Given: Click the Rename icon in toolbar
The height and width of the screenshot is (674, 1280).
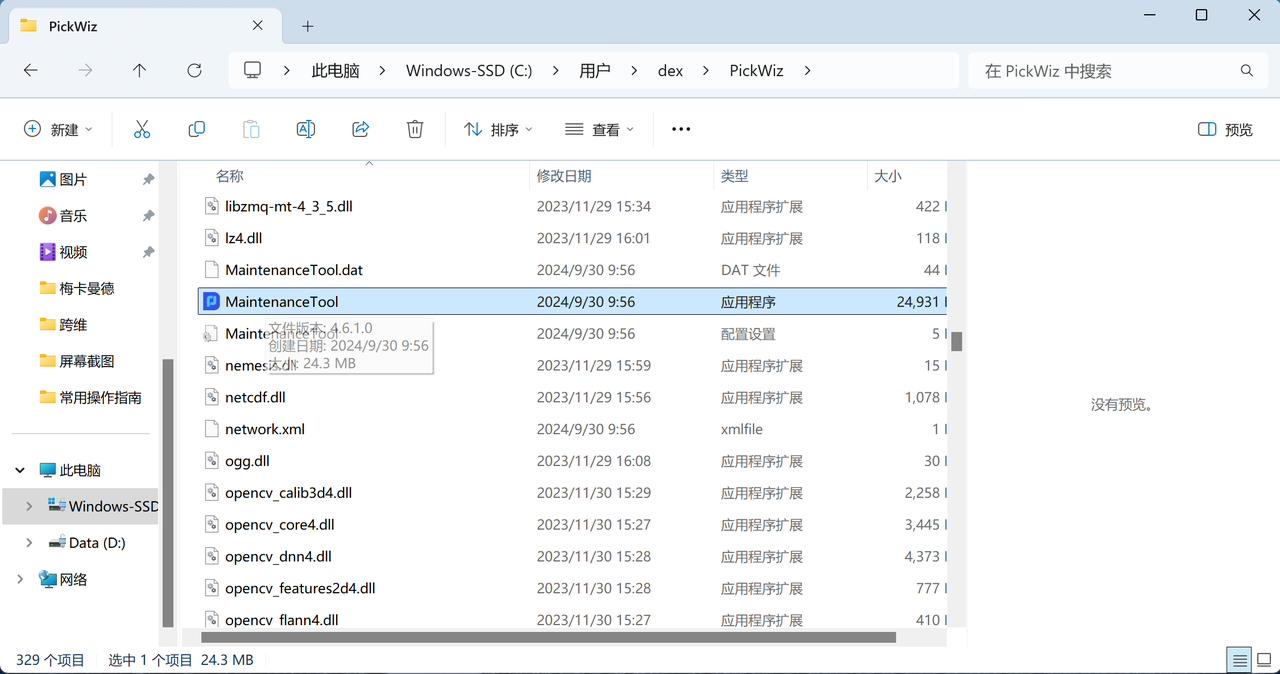Looking at the screenshot, I should pos(306,129).
